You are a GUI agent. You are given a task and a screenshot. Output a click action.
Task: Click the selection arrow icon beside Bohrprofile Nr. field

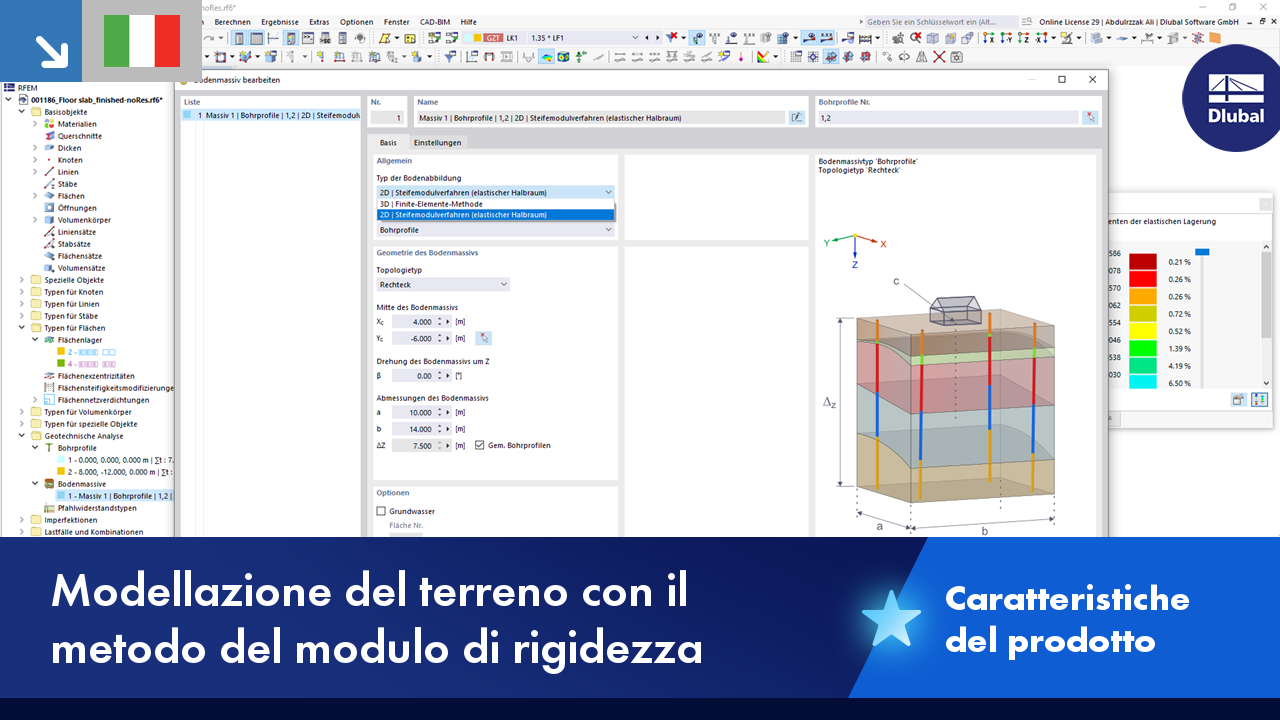(1090, 117)
